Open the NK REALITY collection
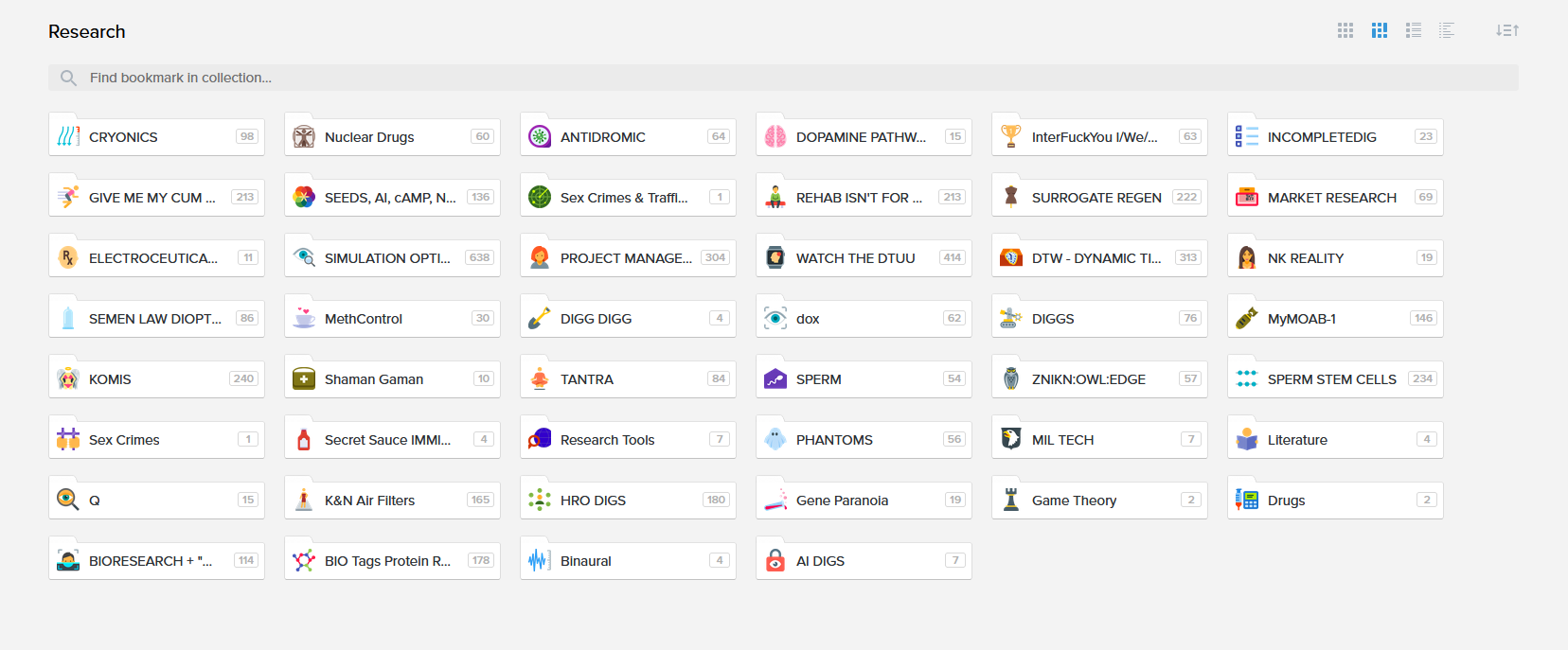The image size is (1568, 650). coord(1335,258)
